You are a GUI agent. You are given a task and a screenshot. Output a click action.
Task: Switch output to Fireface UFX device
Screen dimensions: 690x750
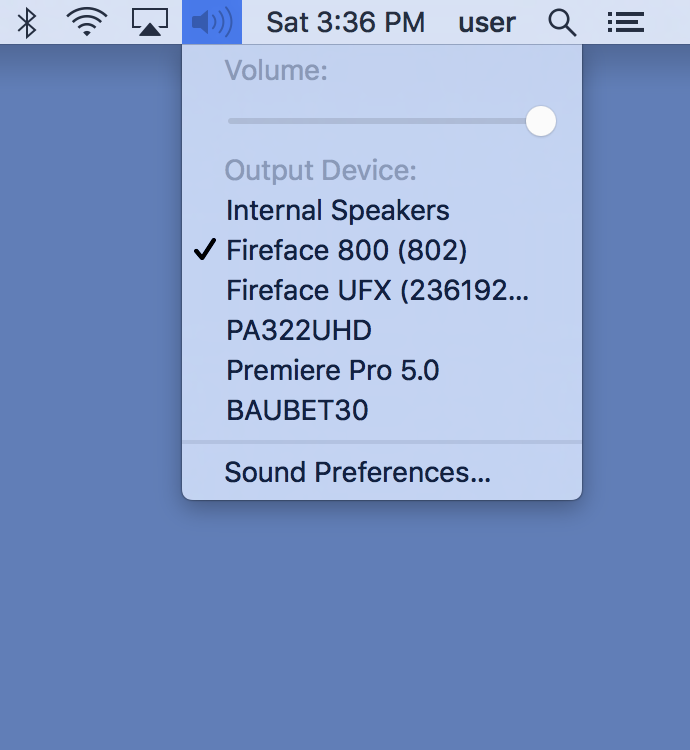pos(377,290)
